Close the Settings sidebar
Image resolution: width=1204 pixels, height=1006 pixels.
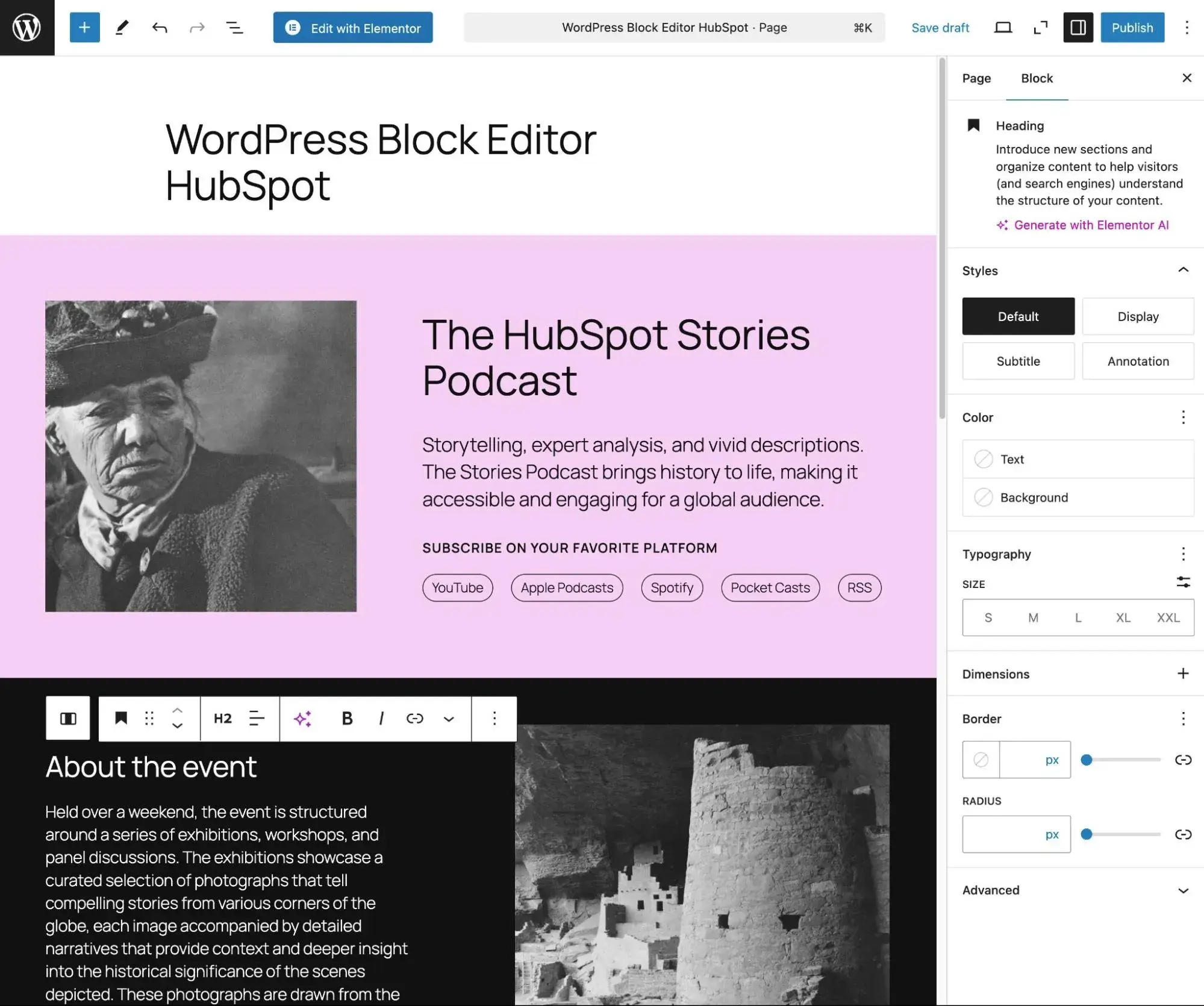[1187, 78]
